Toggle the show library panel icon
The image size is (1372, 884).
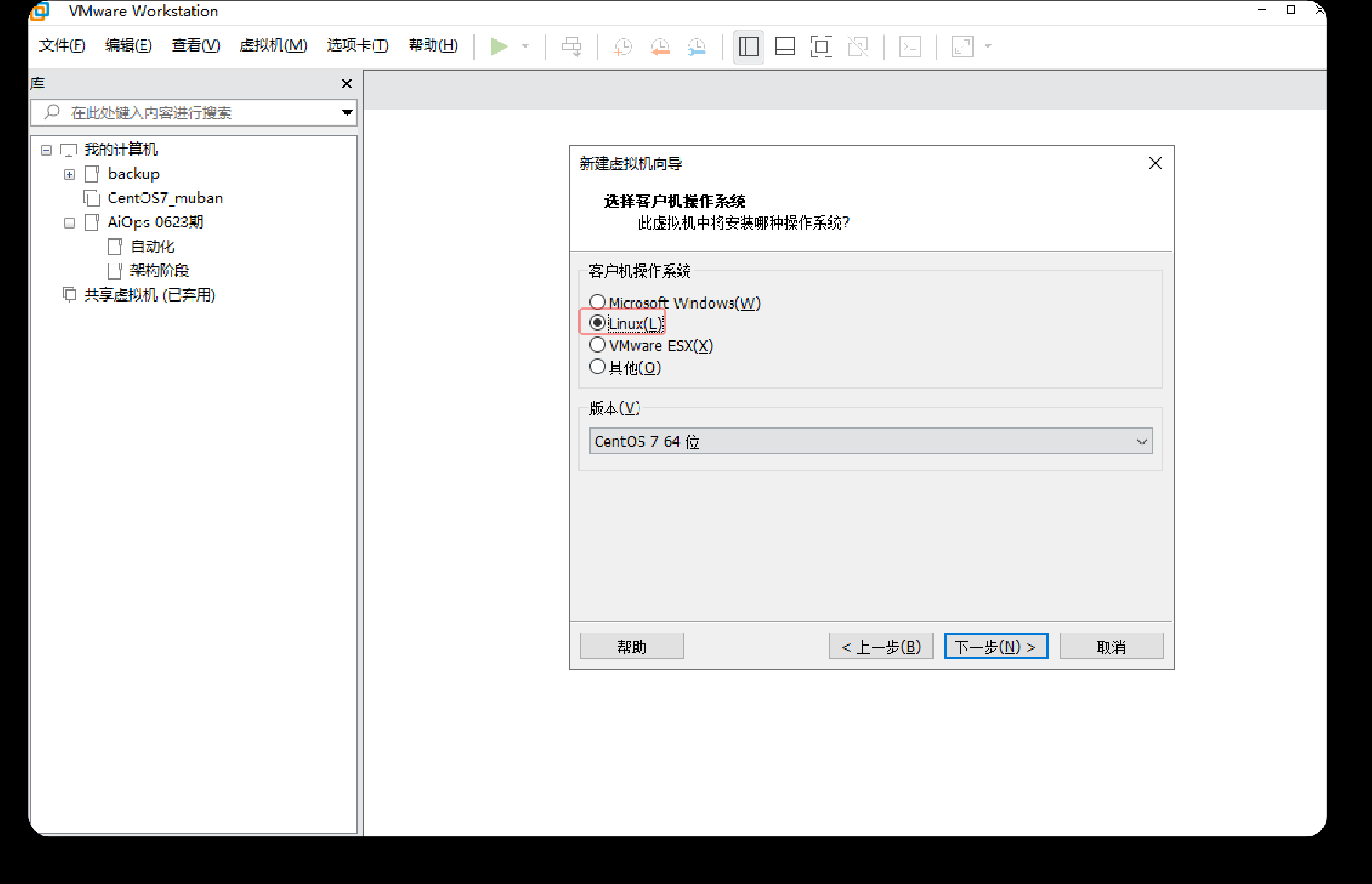749,46
